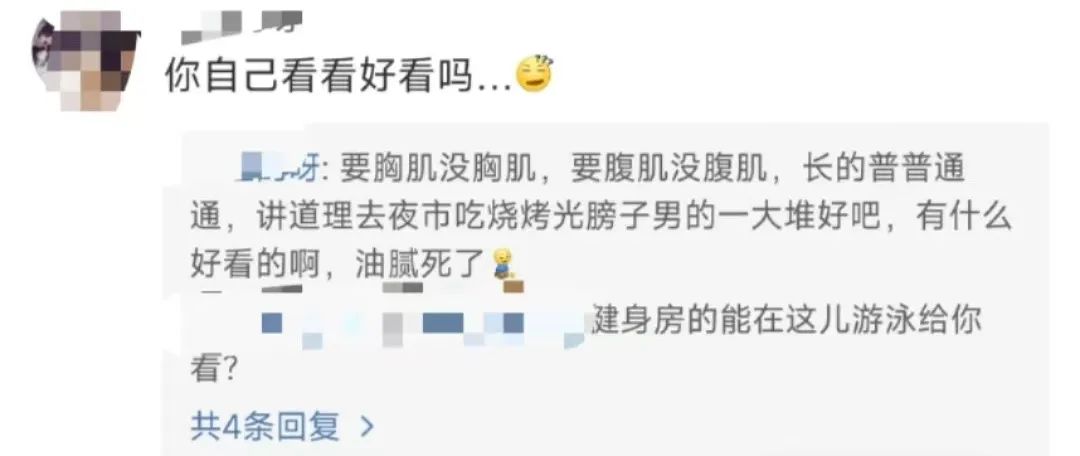The image size is (1080, 456).
Task: Tap the trailing word 看? of the second reply
Action: click(214, 373)
